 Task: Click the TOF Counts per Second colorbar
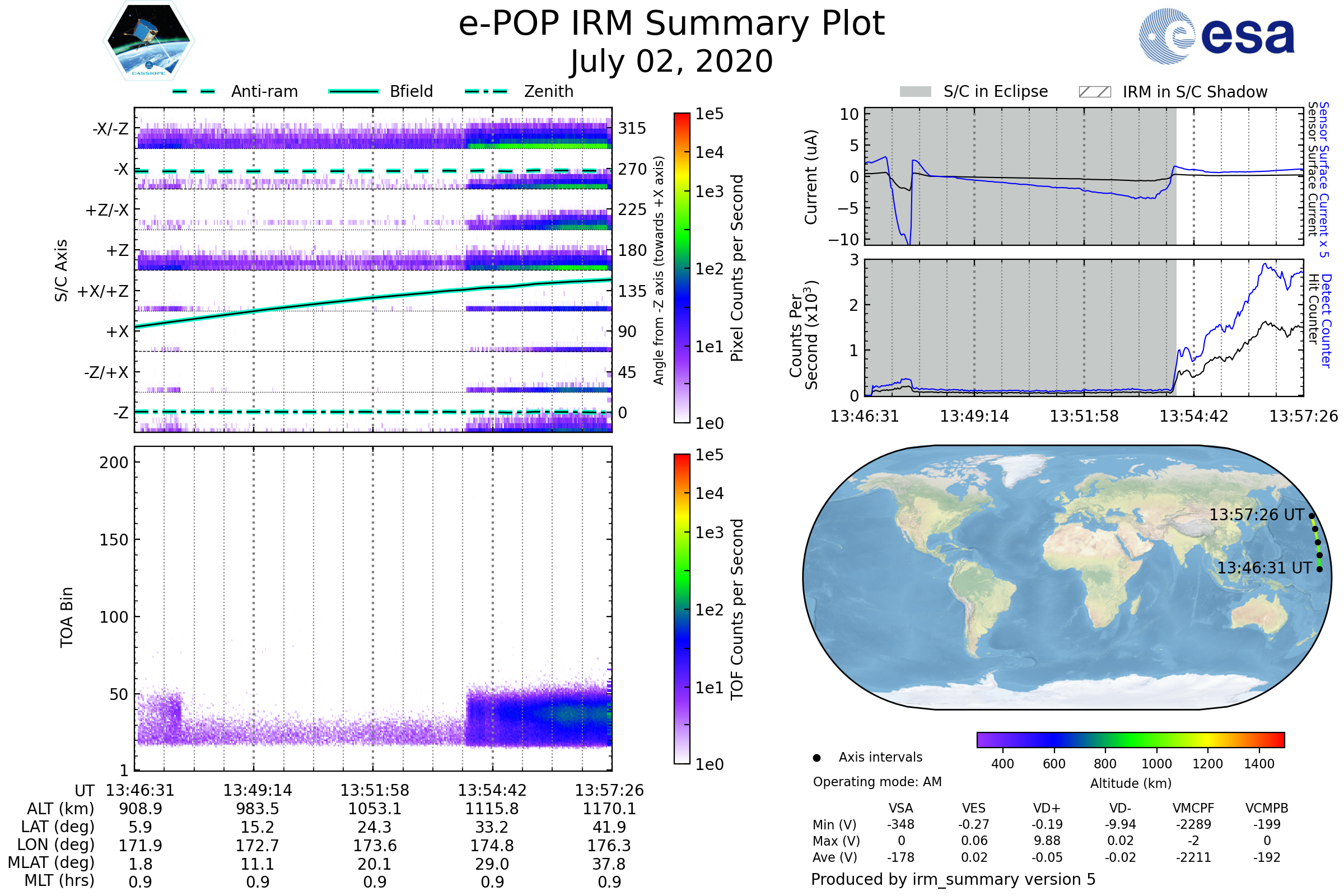point(682,609)
